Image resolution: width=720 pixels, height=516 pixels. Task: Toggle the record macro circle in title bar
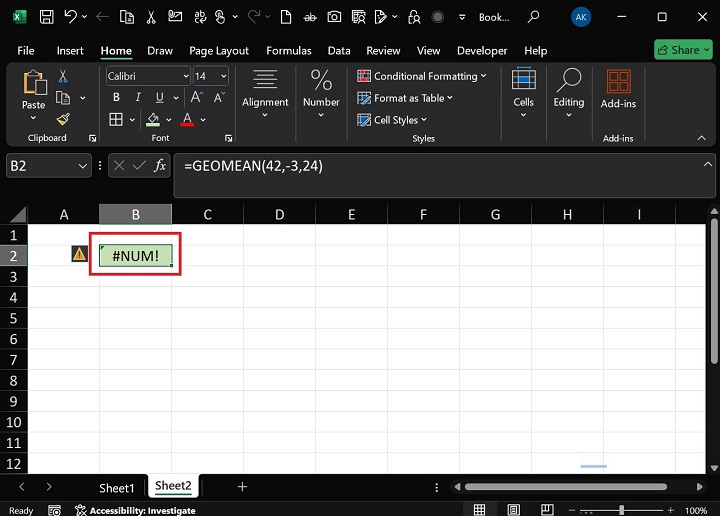438,17
